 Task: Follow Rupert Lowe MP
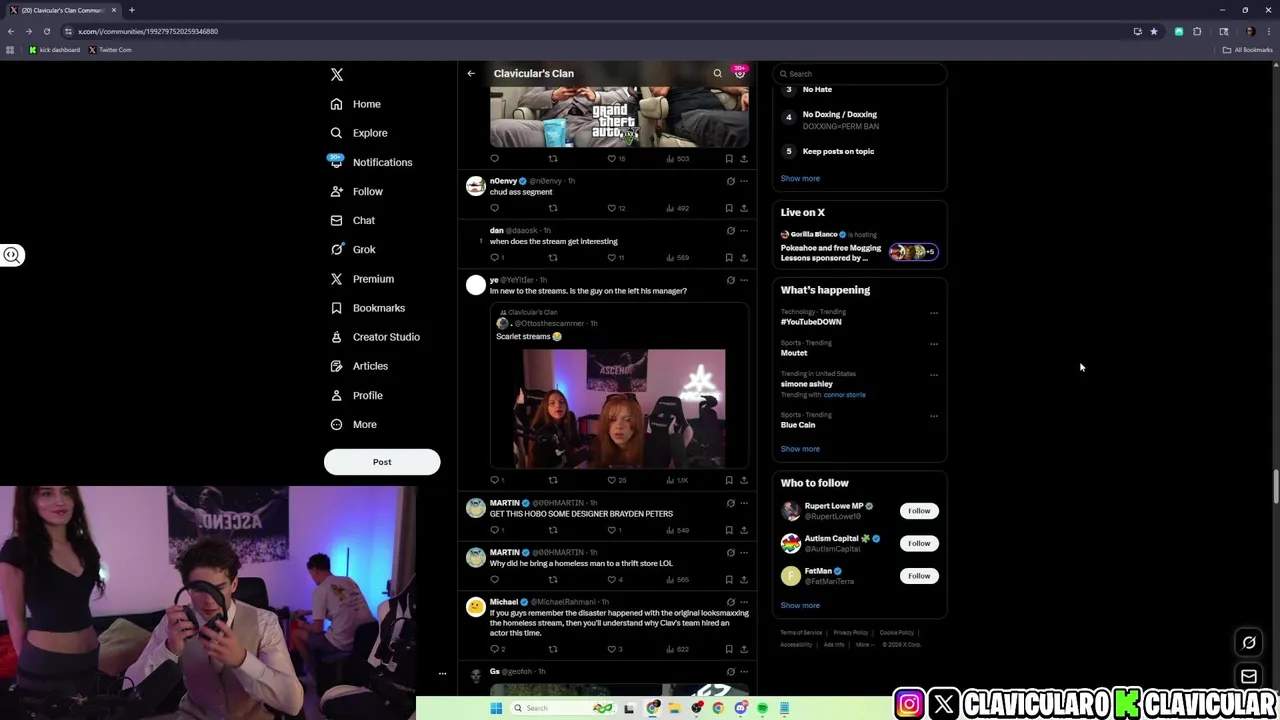coord(919,511)
